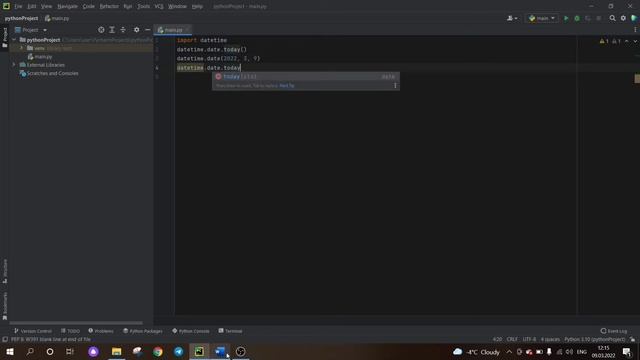Click the 4 spaces indent setting
Image resolution: width=640 pixels, height=360 pixels.
pos(550,340)
